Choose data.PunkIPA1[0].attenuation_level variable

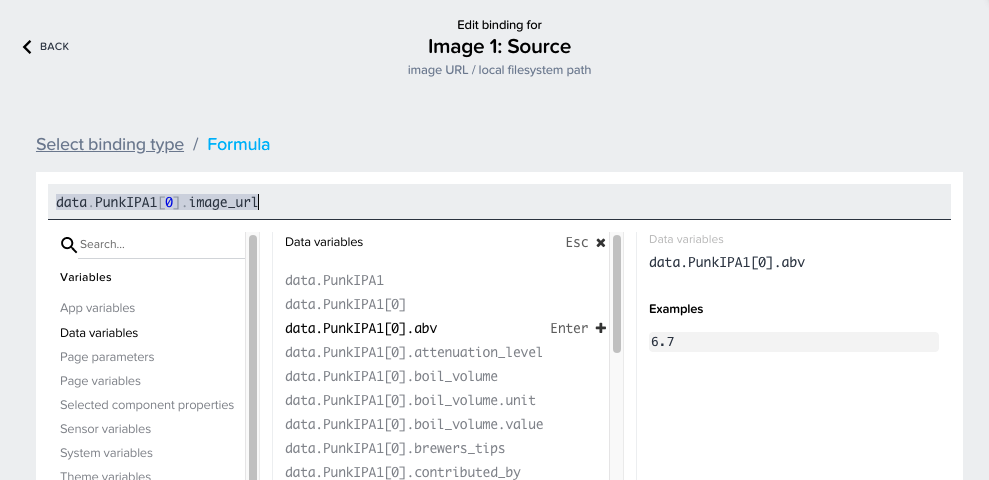tap(414, 352)
